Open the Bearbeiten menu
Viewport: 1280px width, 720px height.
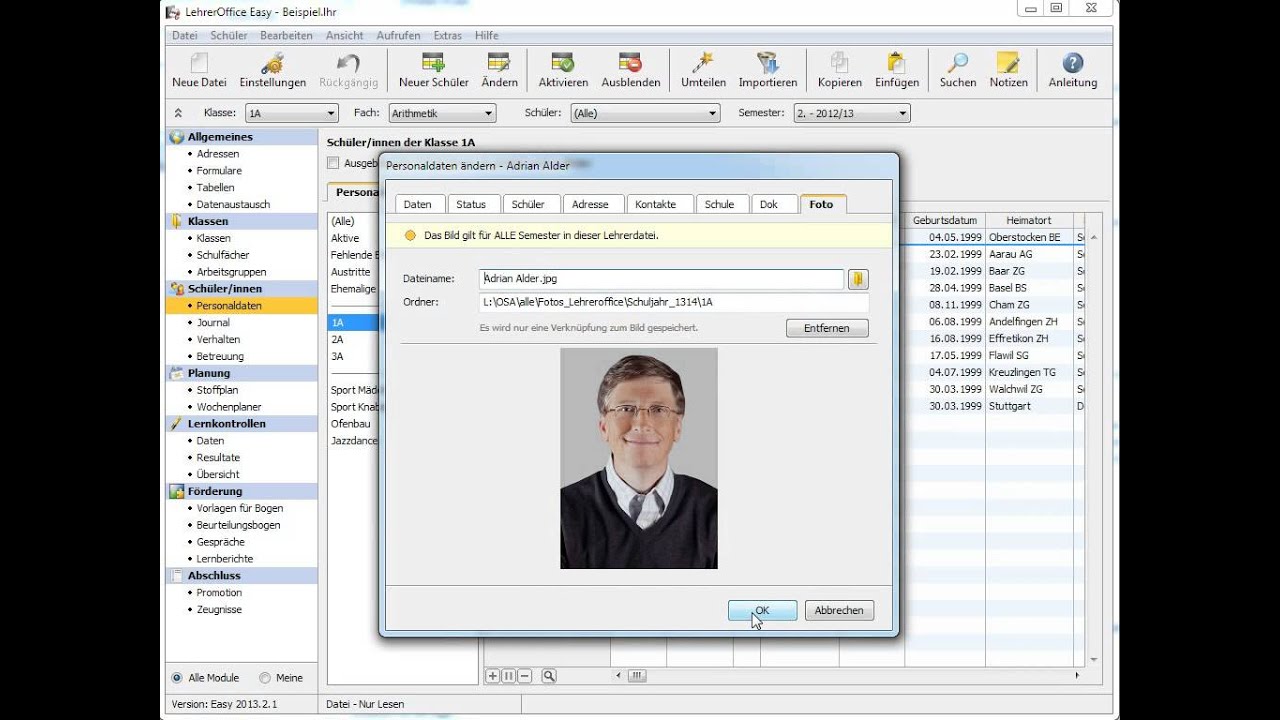coord(286,35)
